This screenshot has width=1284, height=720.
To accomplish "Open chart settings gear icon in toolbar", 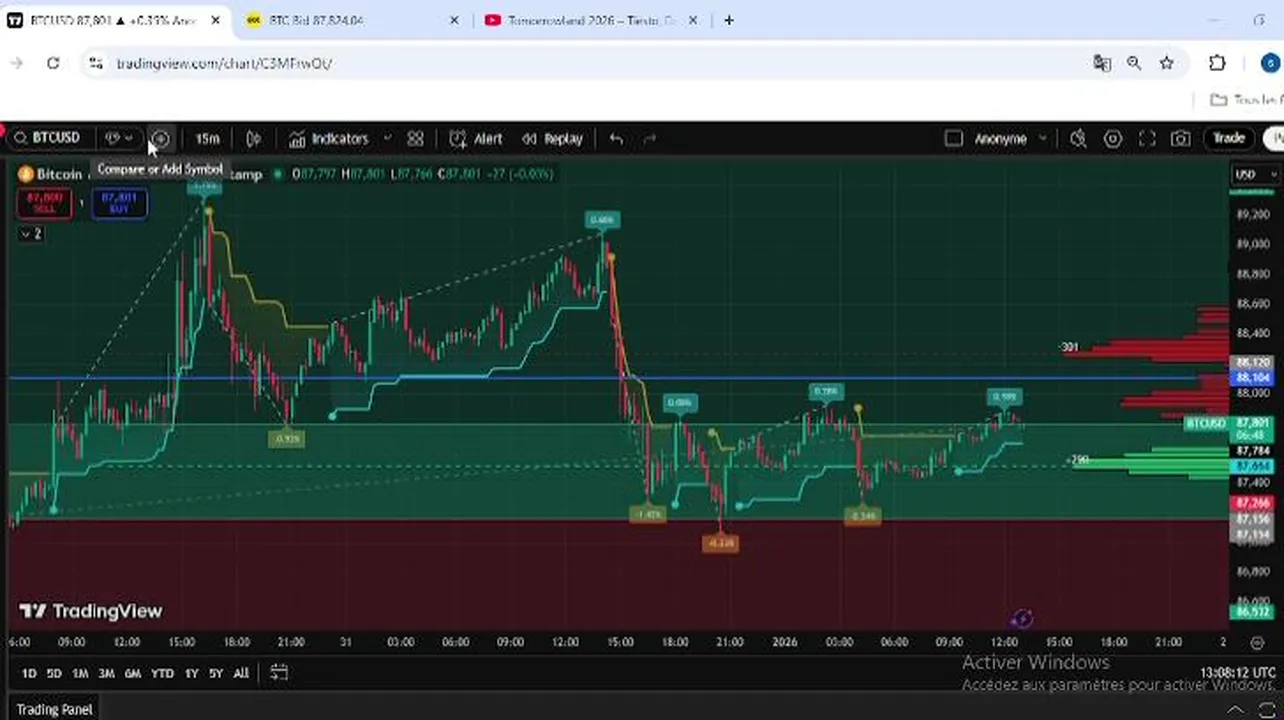I will click(1113, 139).
